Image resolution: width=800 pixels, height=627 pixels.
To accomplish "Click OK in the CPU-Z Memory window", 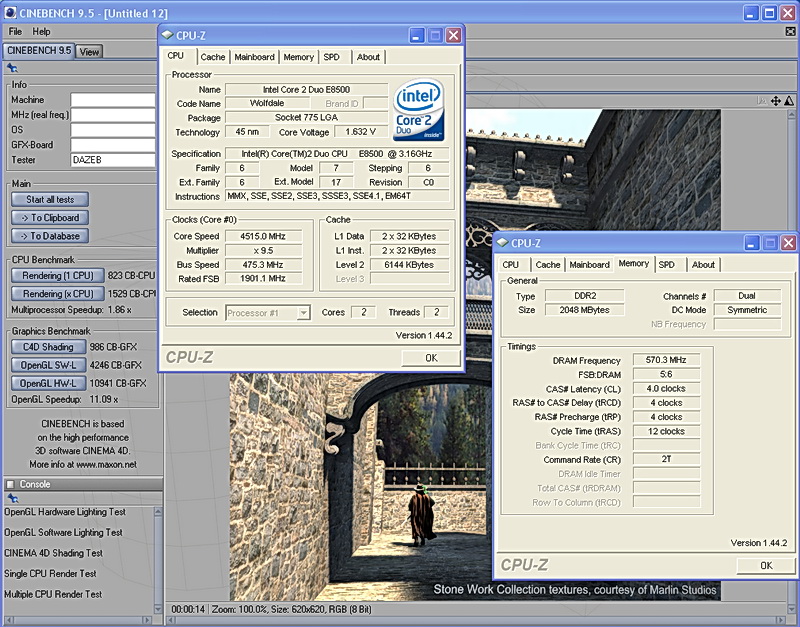I will coord(765,565).
